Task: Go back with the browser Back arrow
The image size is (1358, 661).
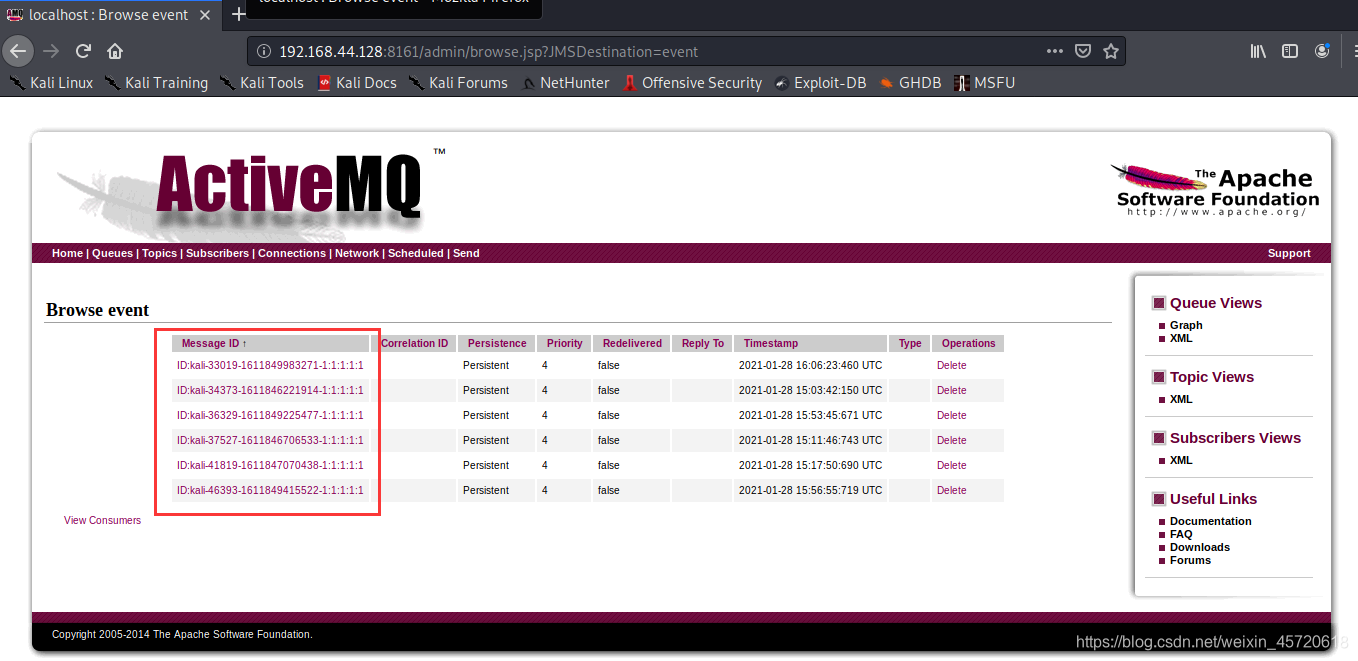Action: pos(18,51)
